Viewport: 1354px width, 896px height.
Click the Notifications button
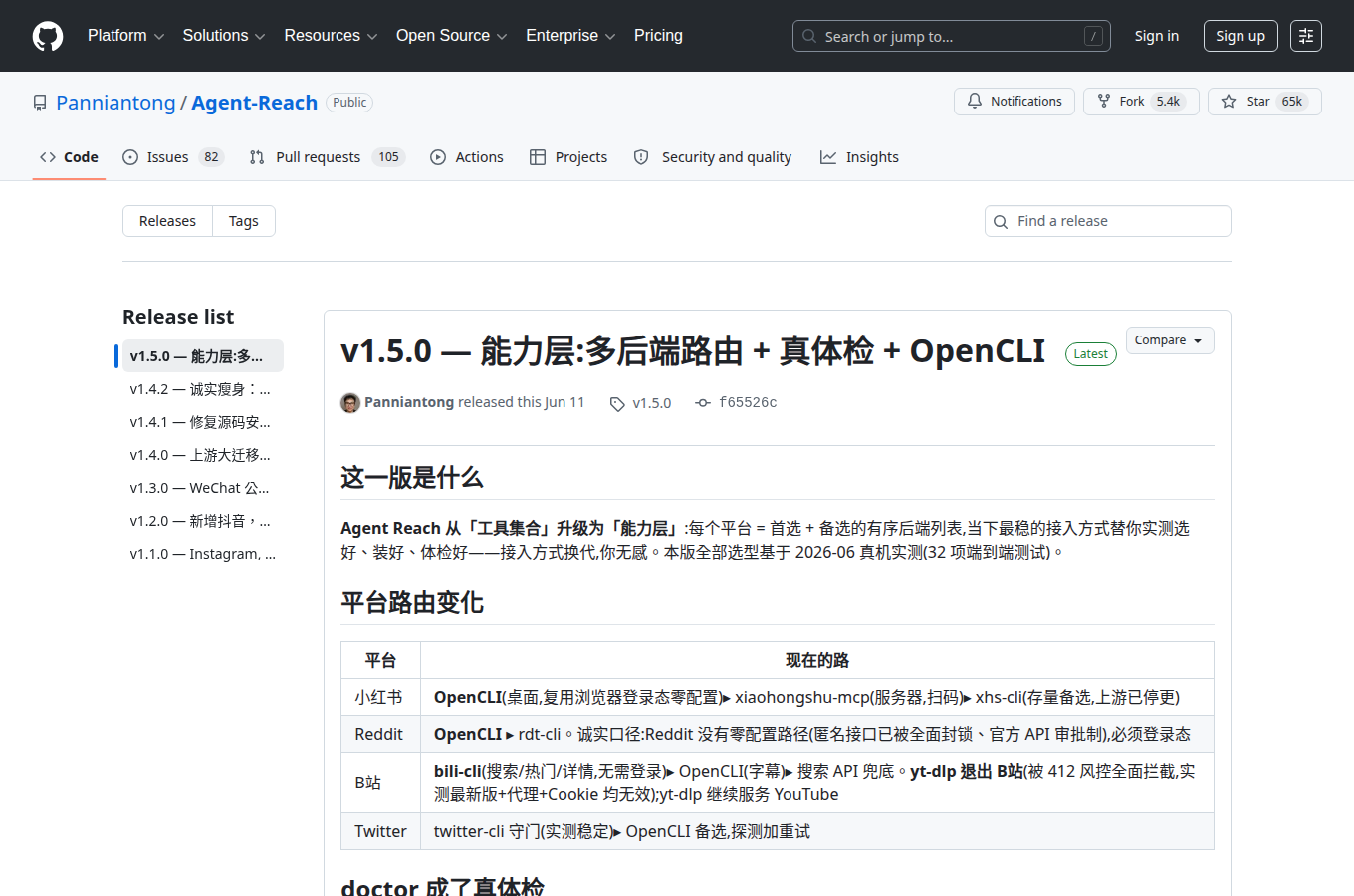(1015, 102)
